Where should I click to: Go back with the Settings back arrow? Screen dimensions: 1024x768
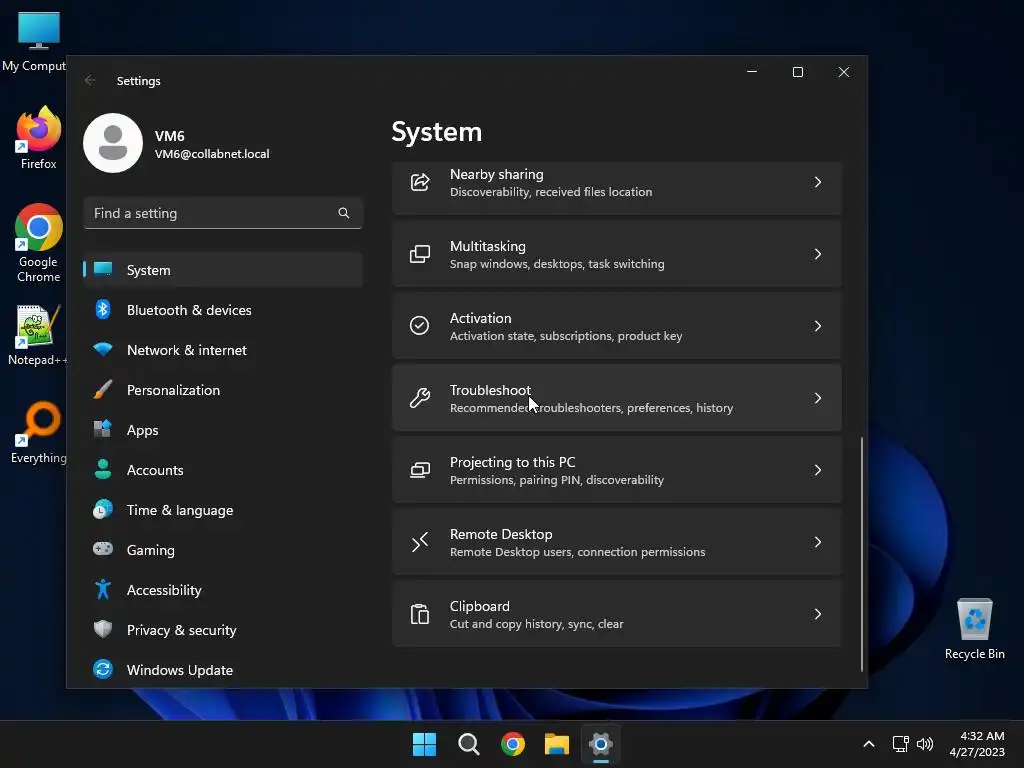click(90, 80)
